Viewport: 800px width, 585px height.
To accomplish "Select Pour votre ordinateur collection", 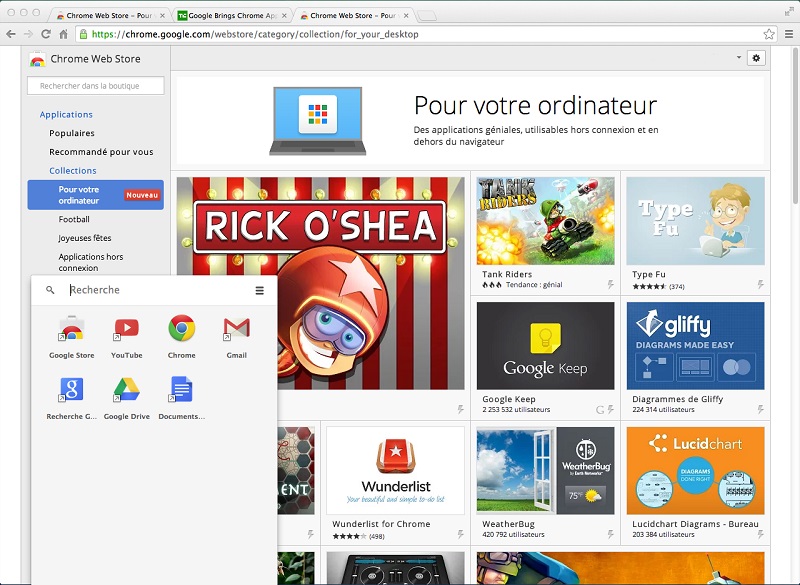I will (x=95, y=195).
